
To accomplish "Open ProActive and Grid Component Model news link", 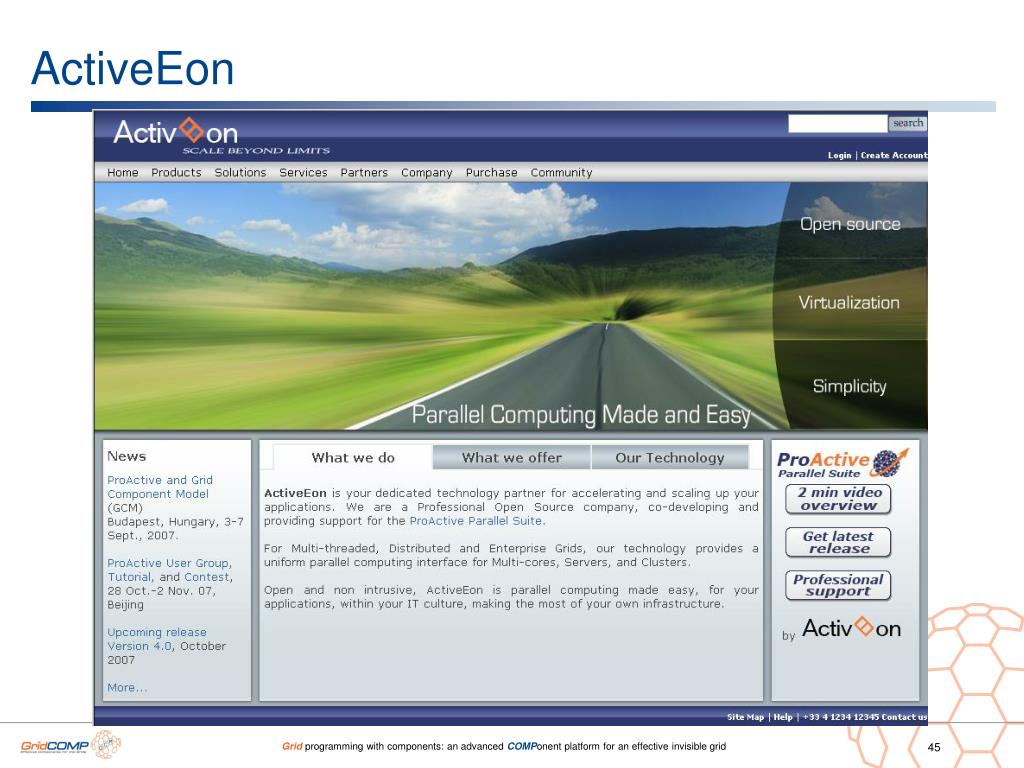I will pos(160,487).
